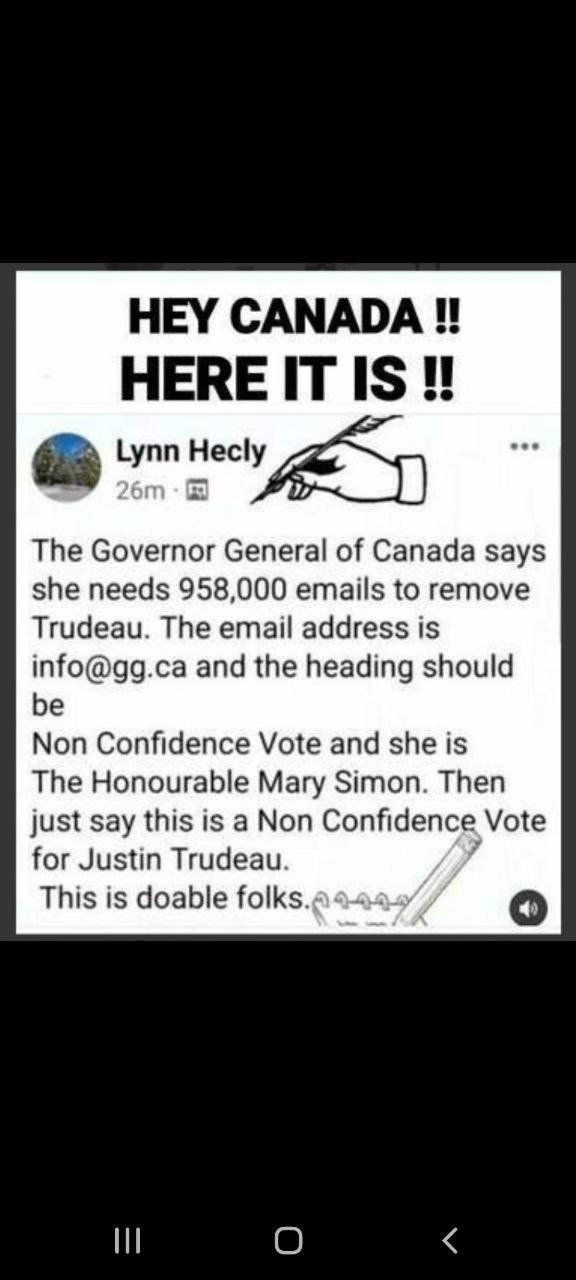Tap "This is doable folks." text
This screenshot has width=576, height=1280.
point(173,897)
